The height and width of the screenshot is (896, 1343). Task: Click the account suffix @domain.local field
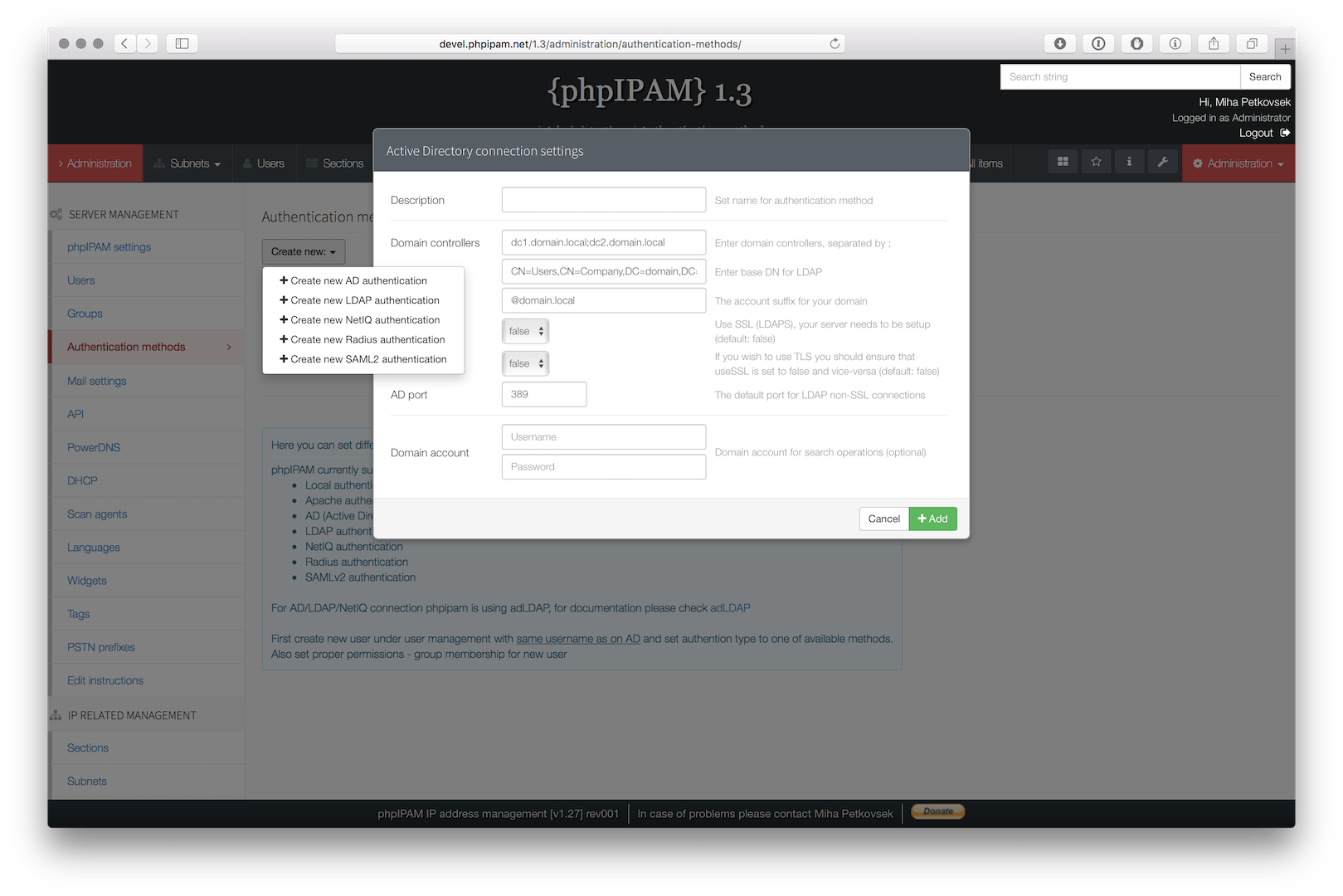[x=604, y=300]
